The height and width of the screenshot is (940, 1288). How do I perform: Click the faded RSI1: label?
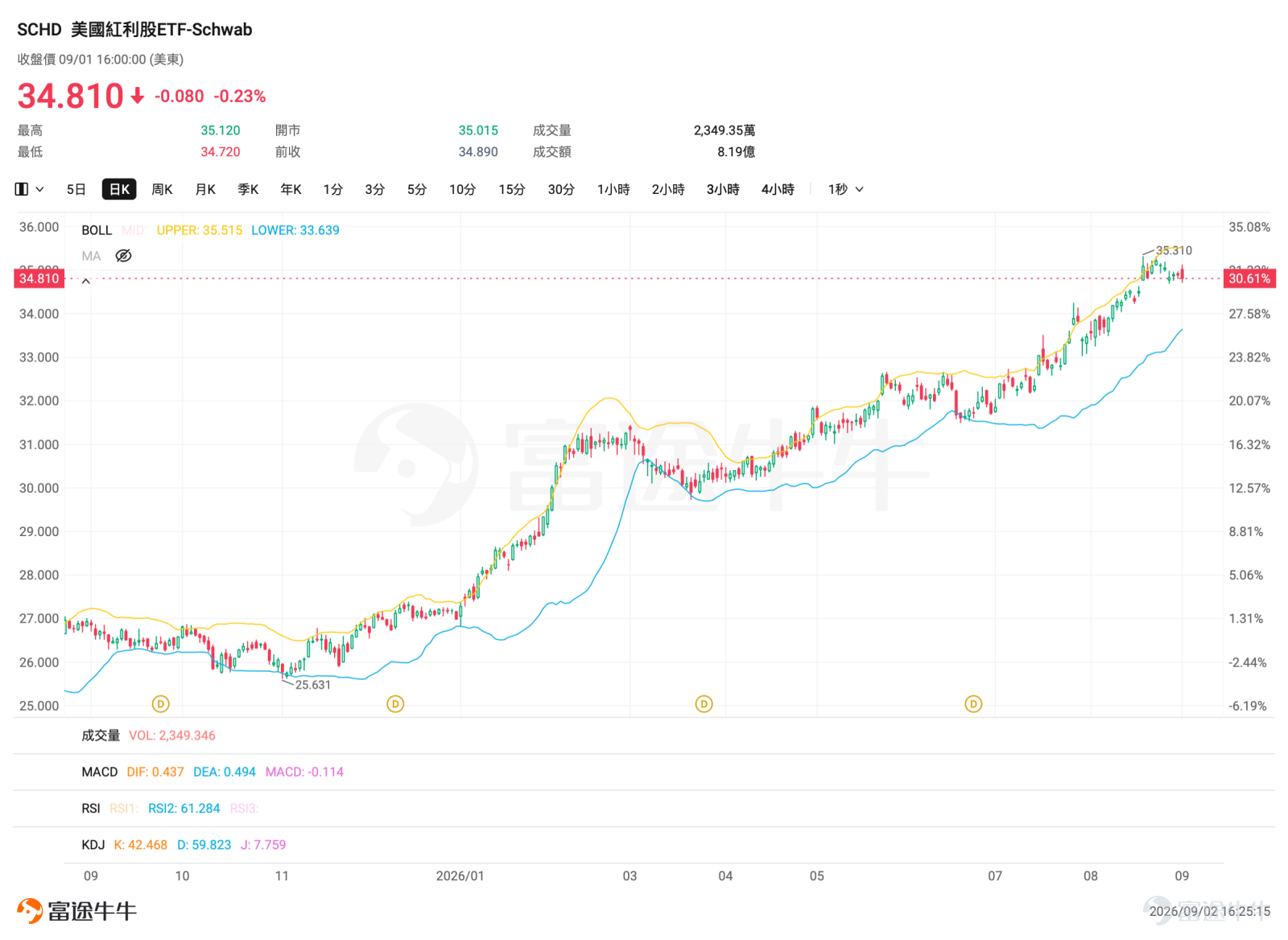click(124, 808)
